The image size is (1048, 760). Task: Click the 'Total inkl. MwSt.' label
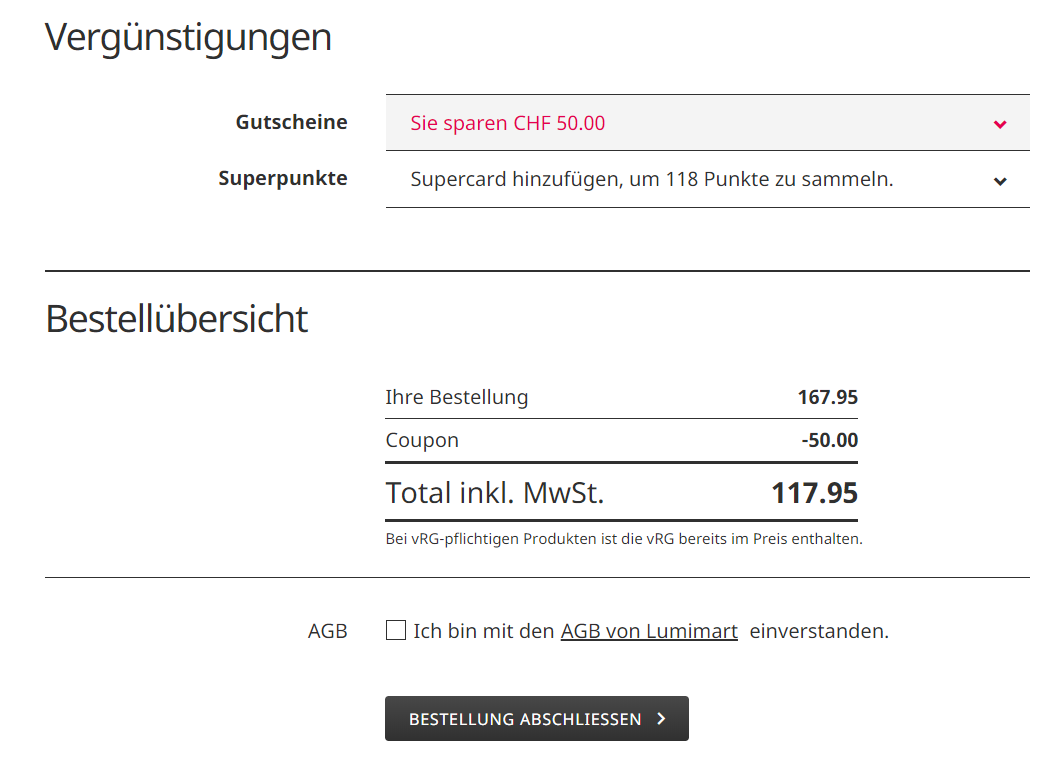(x=495, y=493)
